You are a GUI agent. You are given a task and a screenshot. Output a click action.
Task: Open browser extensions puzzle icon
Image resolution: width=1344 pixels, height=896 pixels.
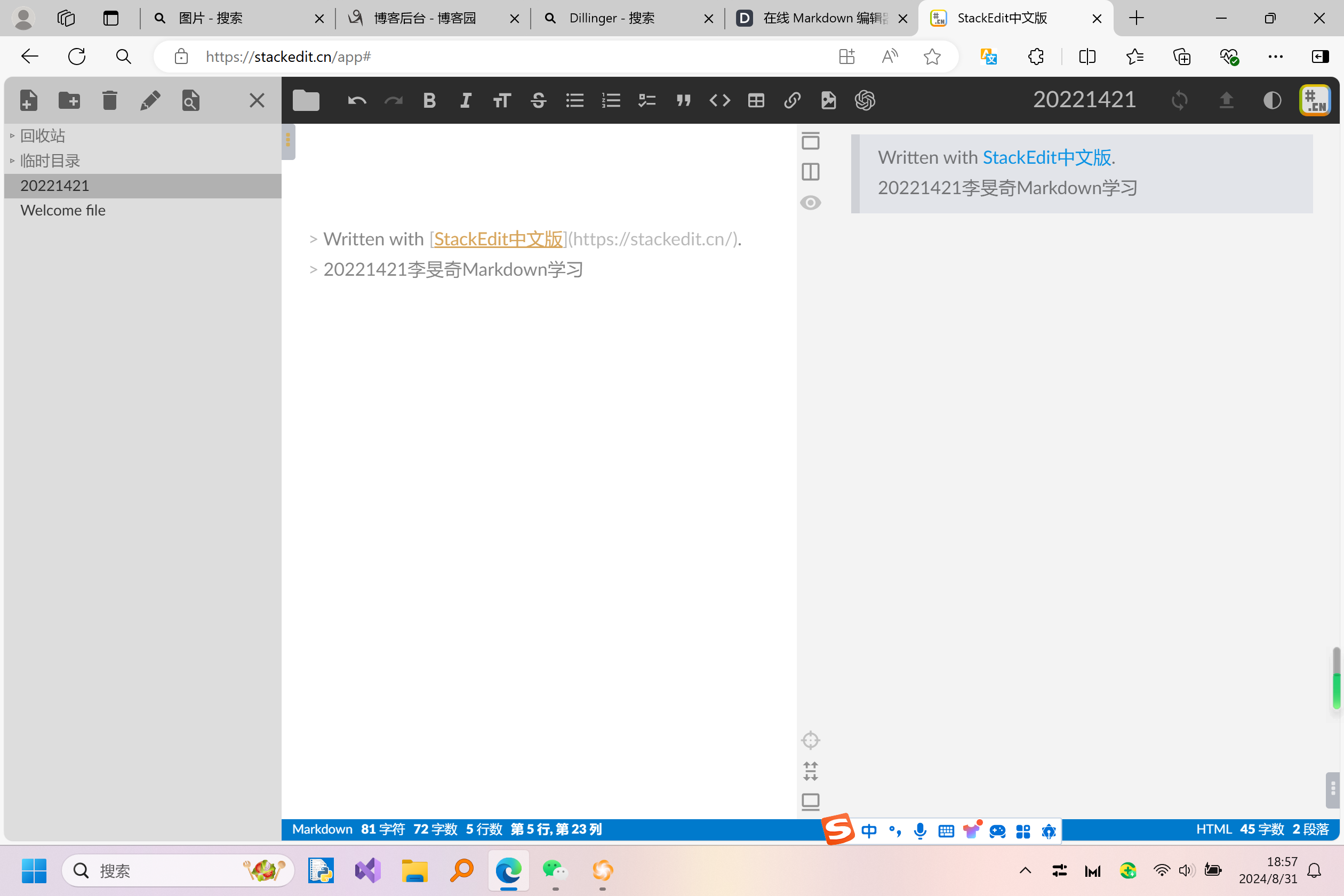1035,57
